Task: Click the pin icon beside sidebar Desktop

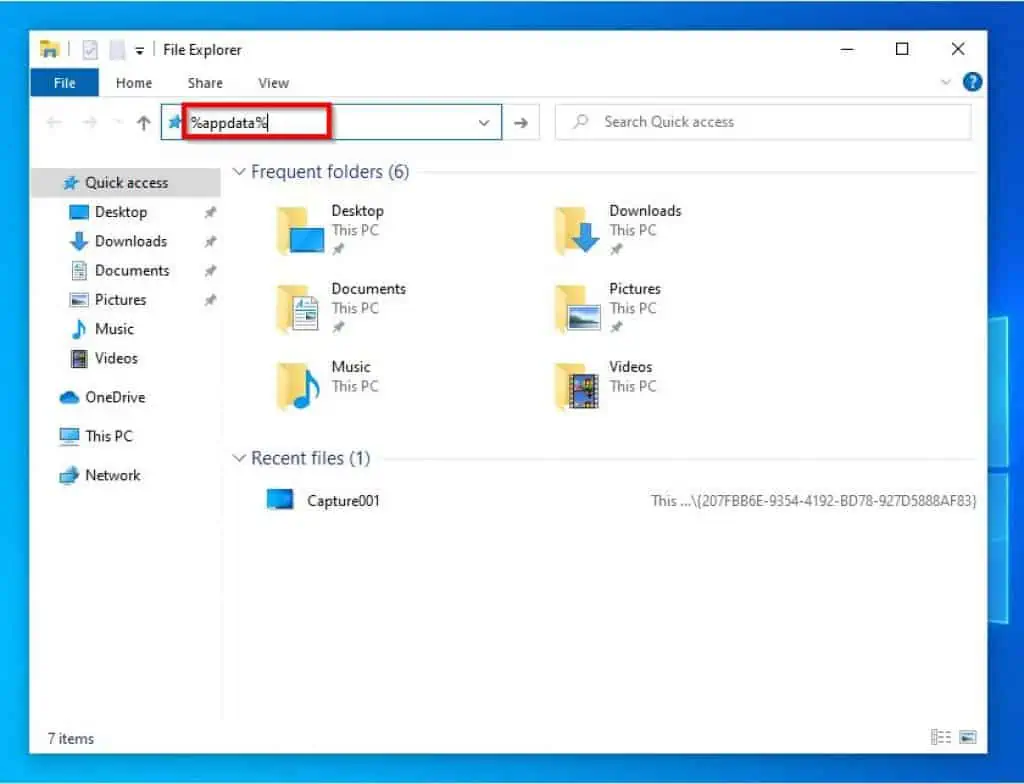Action: (210, 212)
